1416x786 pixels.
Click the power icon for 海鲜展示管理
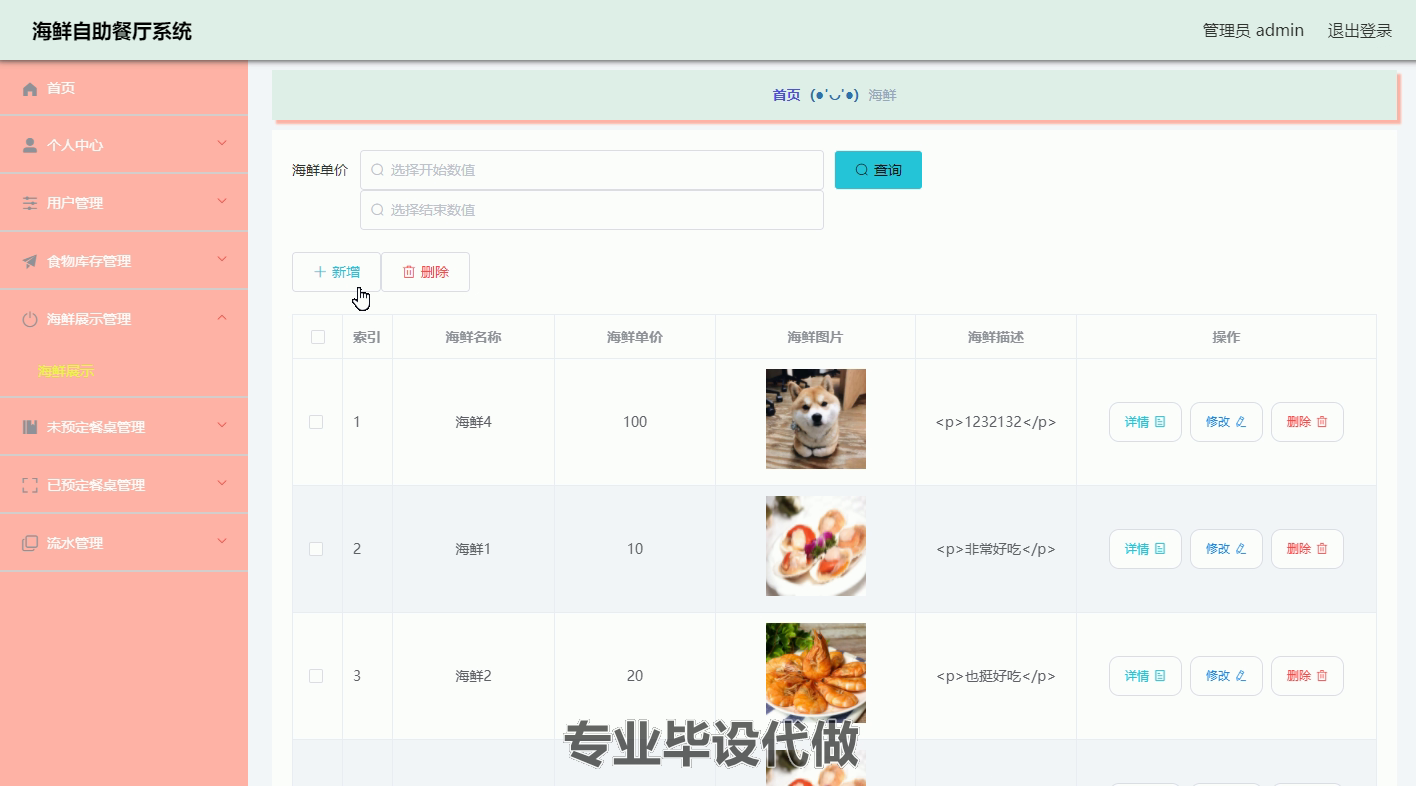(x=30, y=320)
